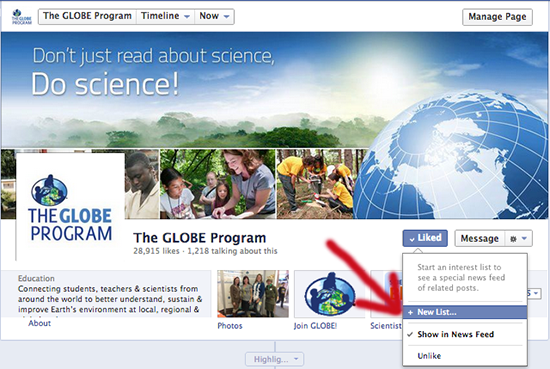Click the small GLOBE Program logo in header
Viewport: 550px width, 369px height.
click(22, 16)
